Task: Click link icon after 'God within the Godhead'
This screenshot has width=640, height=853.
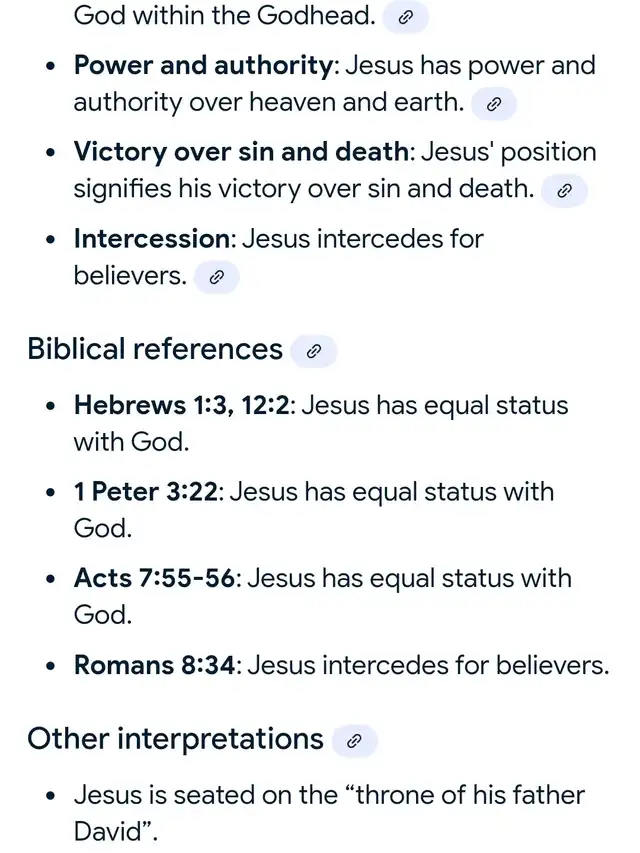Action: coord(405,18)
